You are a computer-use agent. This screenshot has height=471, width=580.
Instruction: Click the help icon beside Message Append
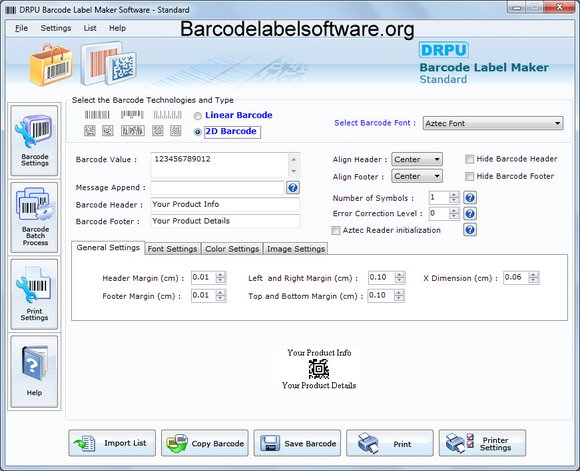(x=293, y=188)
